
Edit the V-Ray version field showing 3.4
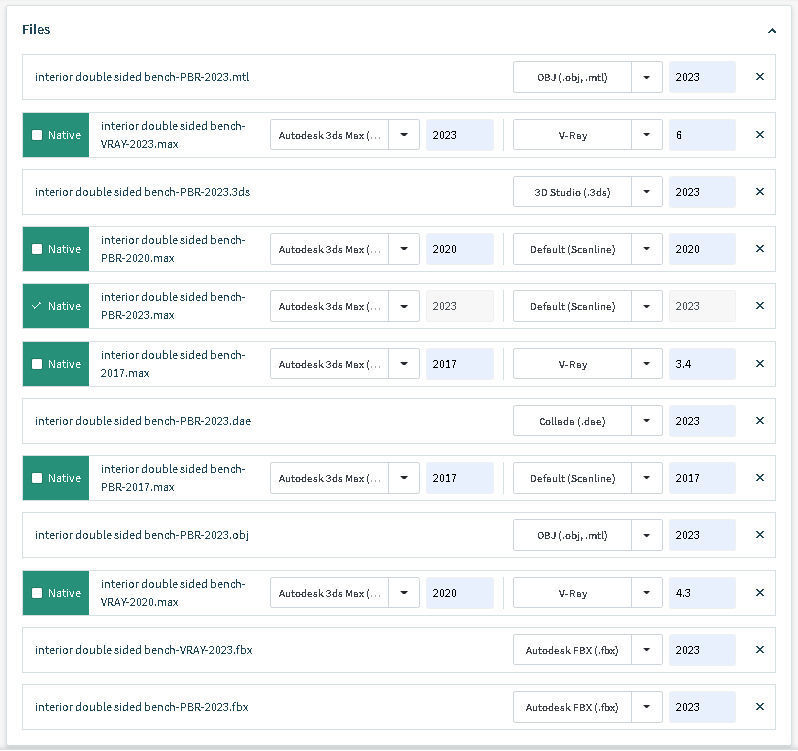(x=701, y=364)
